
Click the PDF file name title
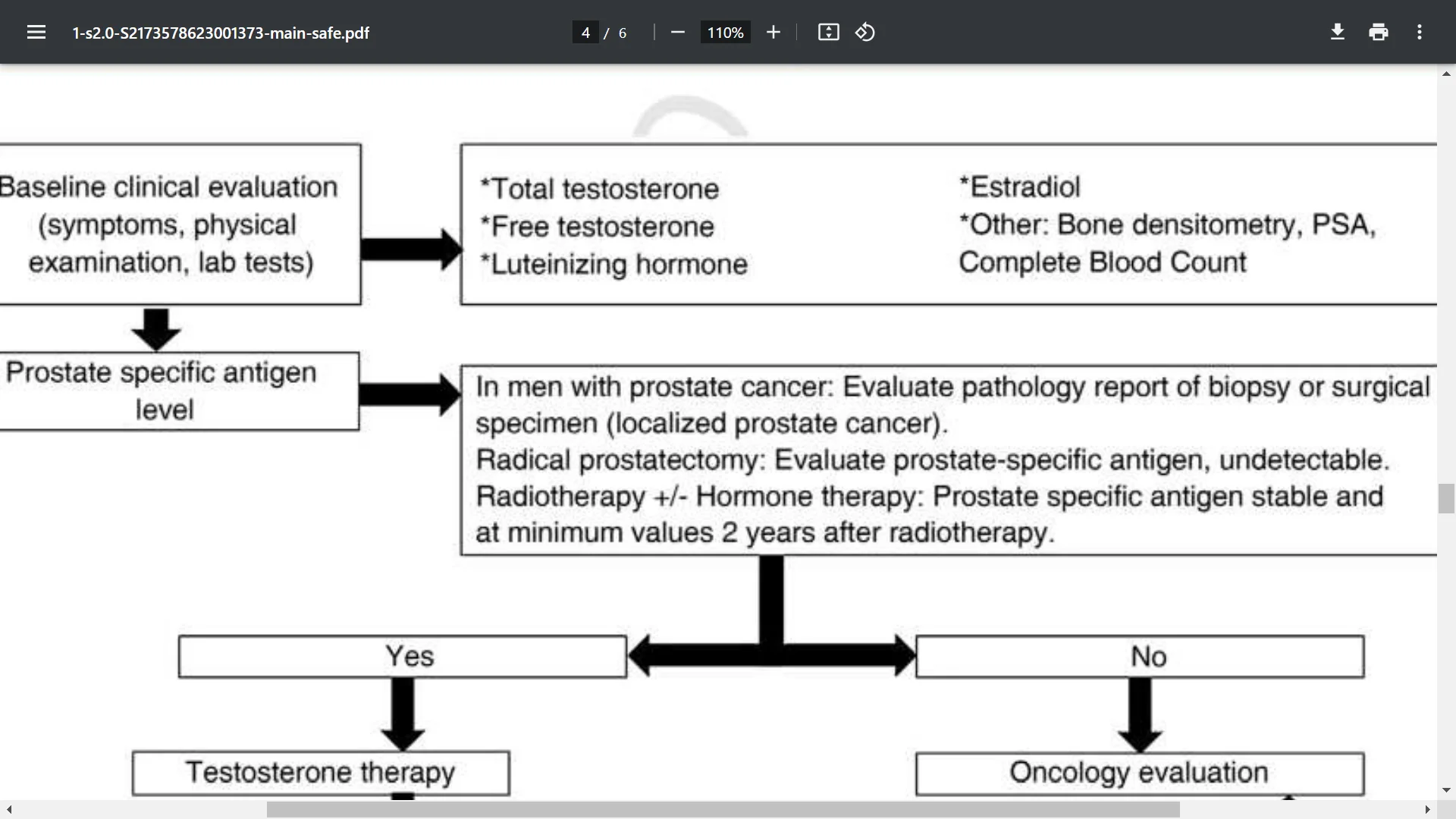221,33
